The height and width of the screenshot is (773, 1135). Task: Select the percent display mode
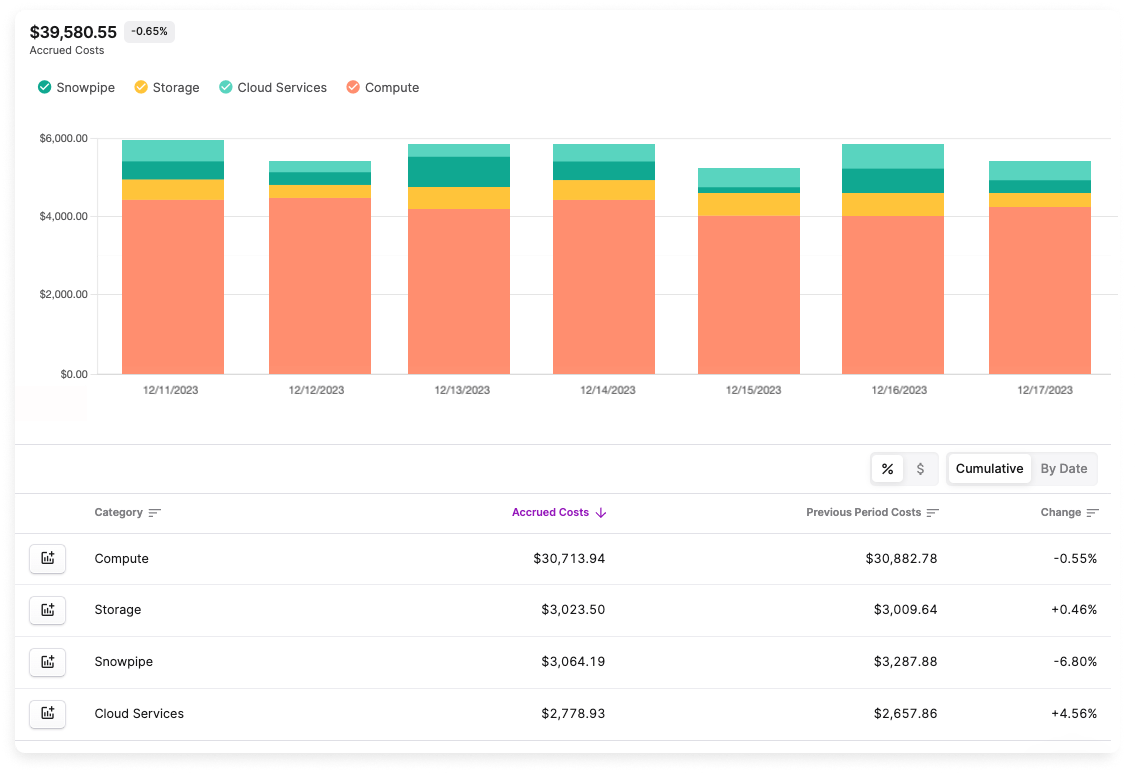[887, 468]
